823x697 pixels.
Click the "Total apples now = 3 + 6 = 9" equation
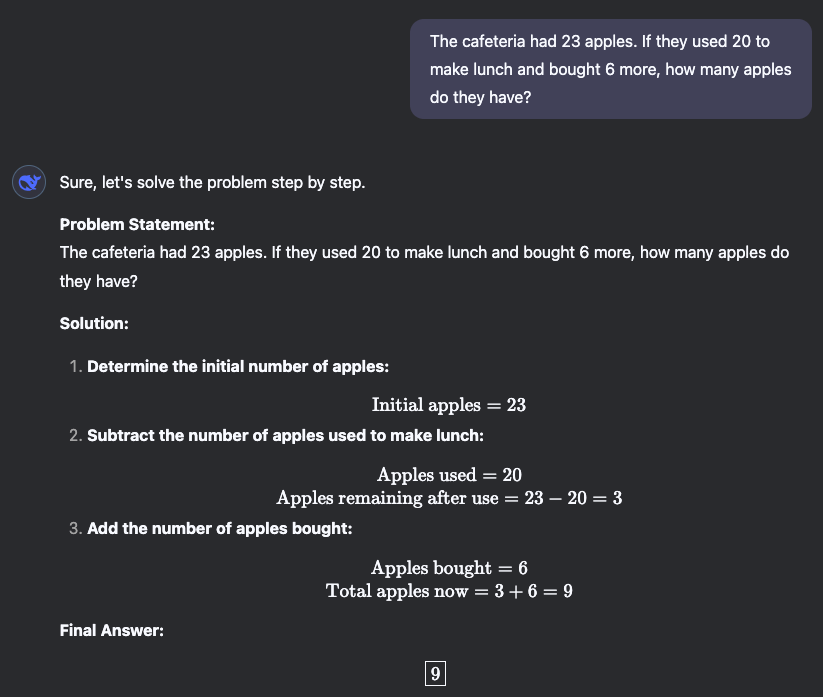(449, 591)
